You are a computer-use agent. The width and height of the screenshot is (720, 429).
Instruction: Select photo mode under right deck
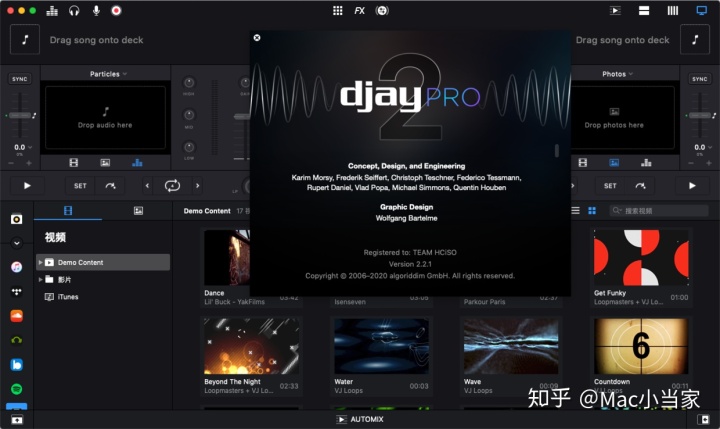614,163
